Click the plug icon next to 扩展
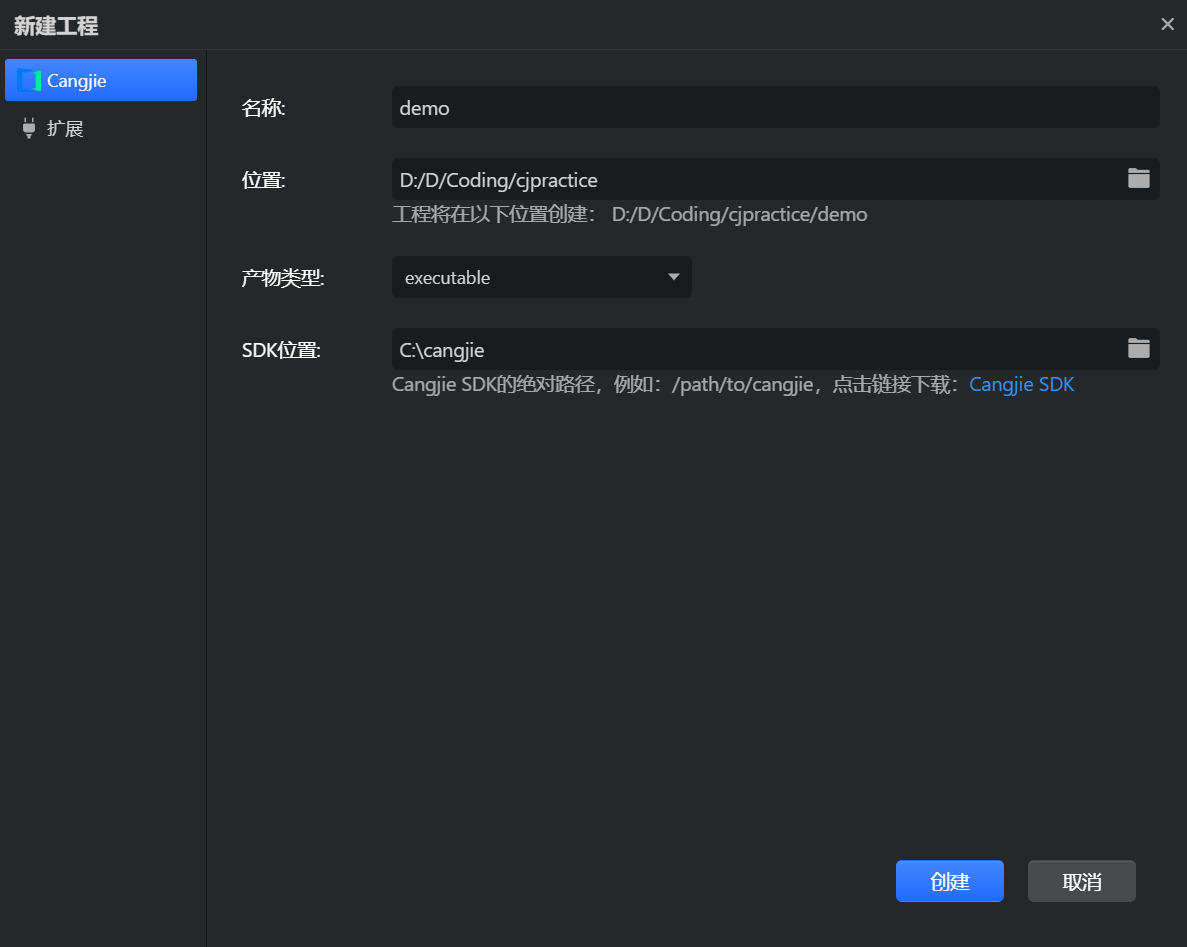The height and width of the screenshot is (947, 1187). (29, 129)
